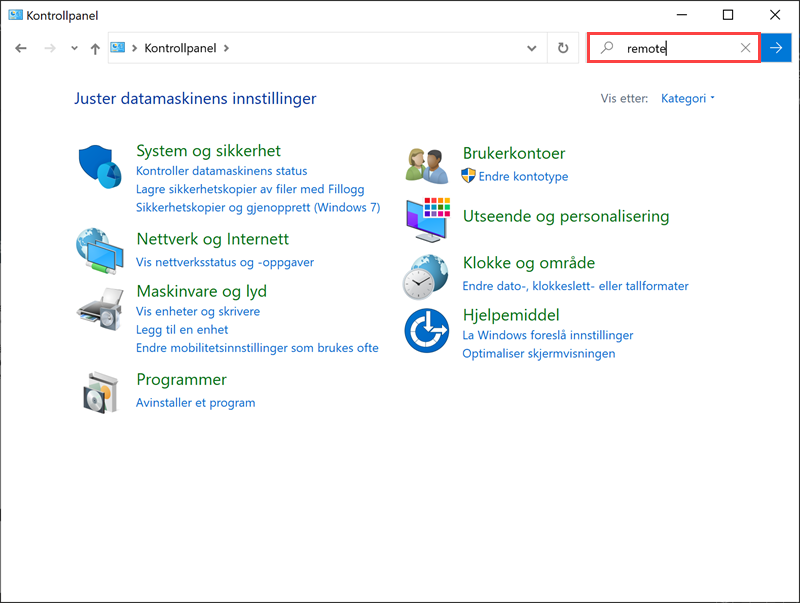The width and height of the screenshot is (800, 603).
Task: Open the Nettverk og Internett globe icon
Action: (99, 250)
